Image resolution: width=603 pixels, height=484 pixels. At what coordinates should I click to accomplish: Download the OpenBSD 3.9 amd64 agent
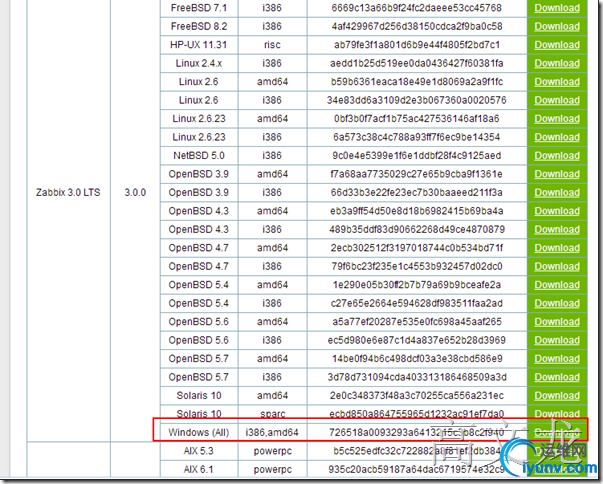tap(557, 174)
